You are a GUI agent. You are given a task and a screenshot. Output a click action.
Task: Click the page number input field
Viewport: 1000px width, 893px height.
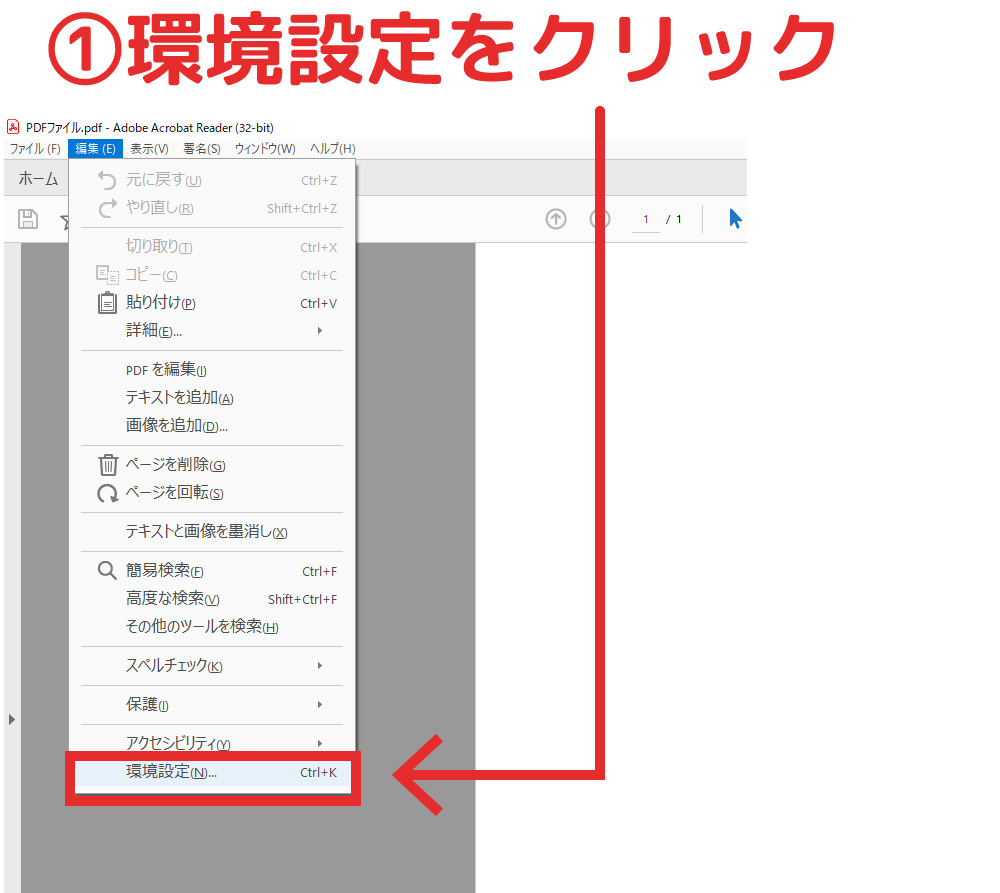[645, 219]
